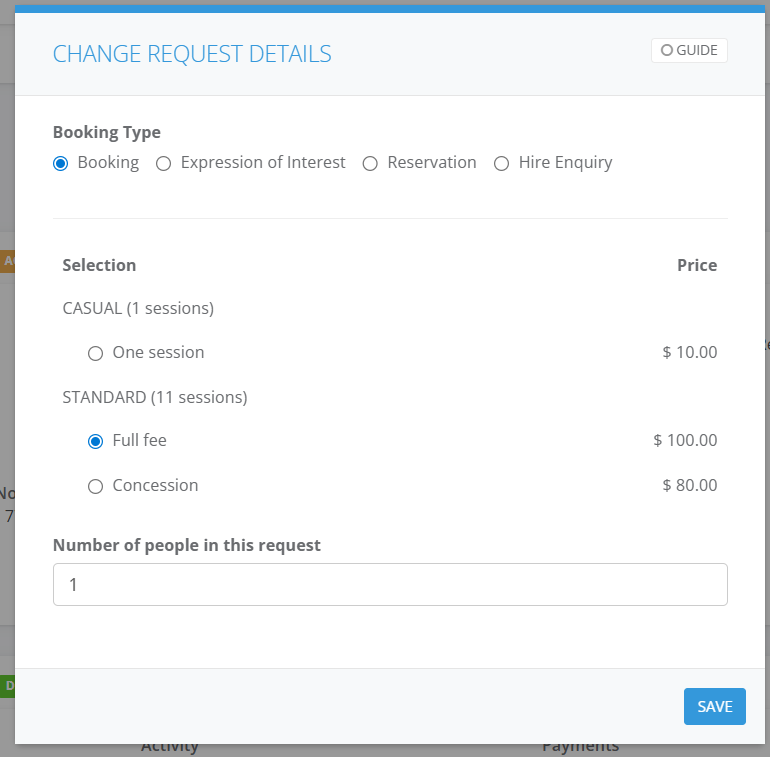Viewport: 770px width, 757px height.
Task: Pick the Hire Enquiry booking type
Action: click(502, 163)
